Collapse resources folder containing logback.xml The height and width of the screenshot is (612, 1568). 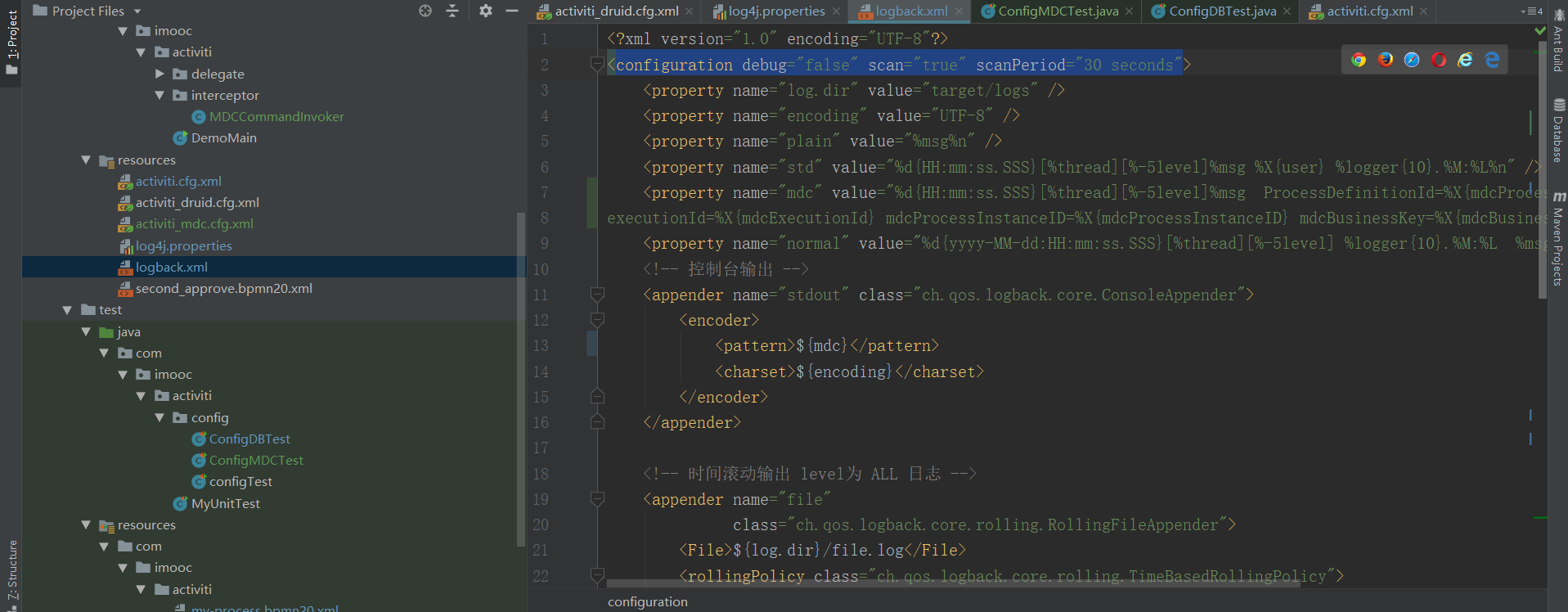click(86, 160)
